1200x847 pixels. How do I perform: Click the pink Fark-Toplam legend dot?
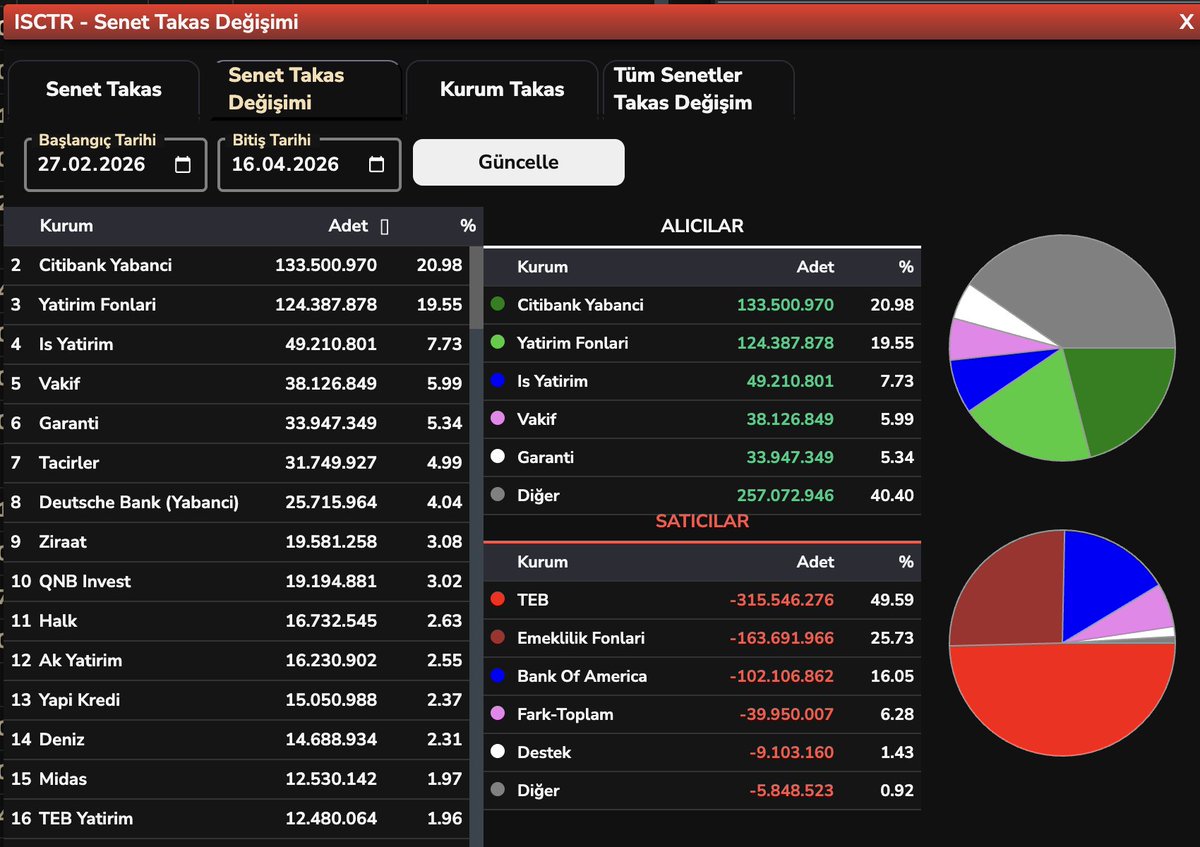coord(497,714)
